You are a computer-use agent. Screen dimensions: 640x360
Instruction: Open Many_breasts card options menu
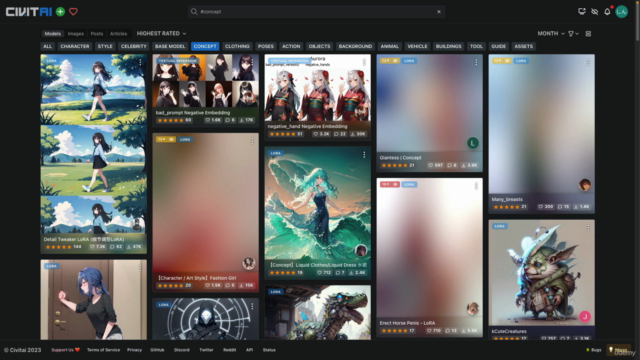point(588,62)
